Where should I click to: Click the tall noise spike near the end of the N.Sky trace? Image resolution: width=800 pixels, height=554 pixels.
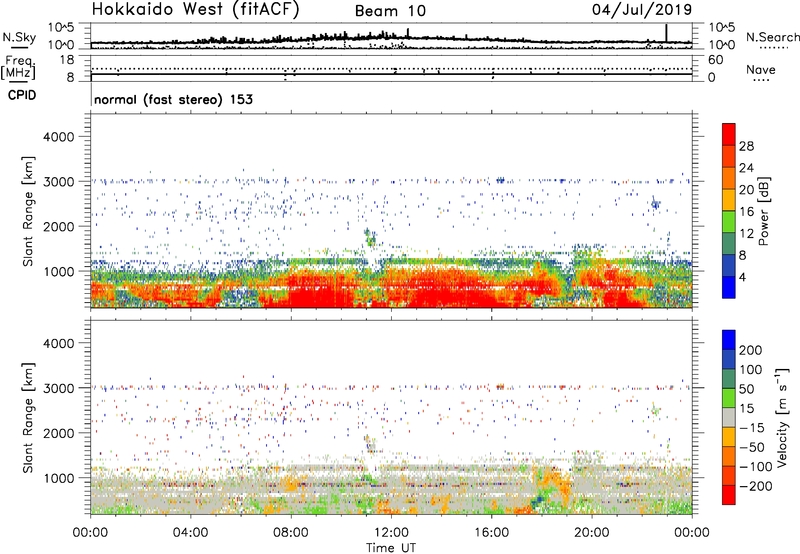pos(666,33)
